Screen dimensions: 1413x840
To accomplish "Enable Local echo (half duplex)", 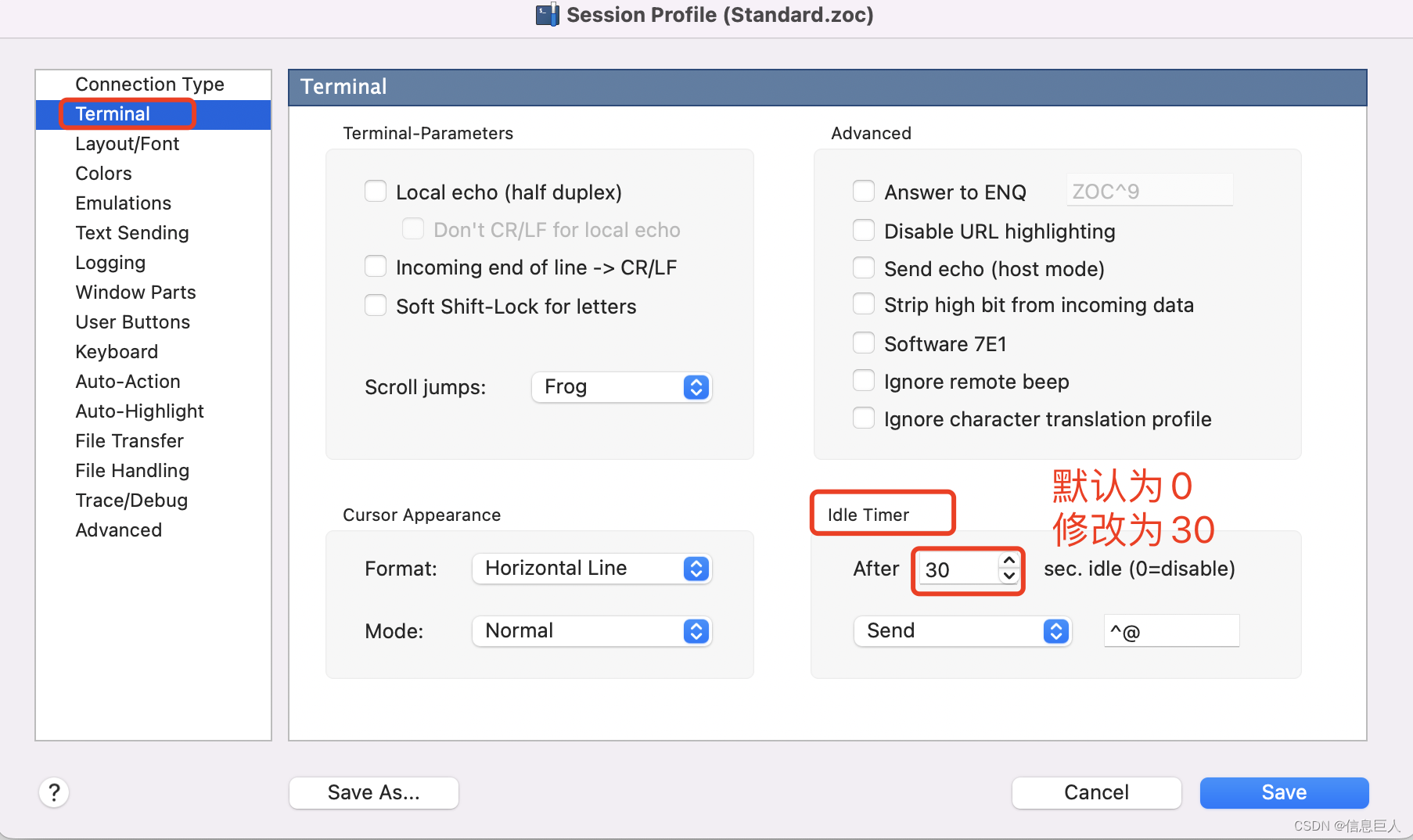I will coord(376,191).
